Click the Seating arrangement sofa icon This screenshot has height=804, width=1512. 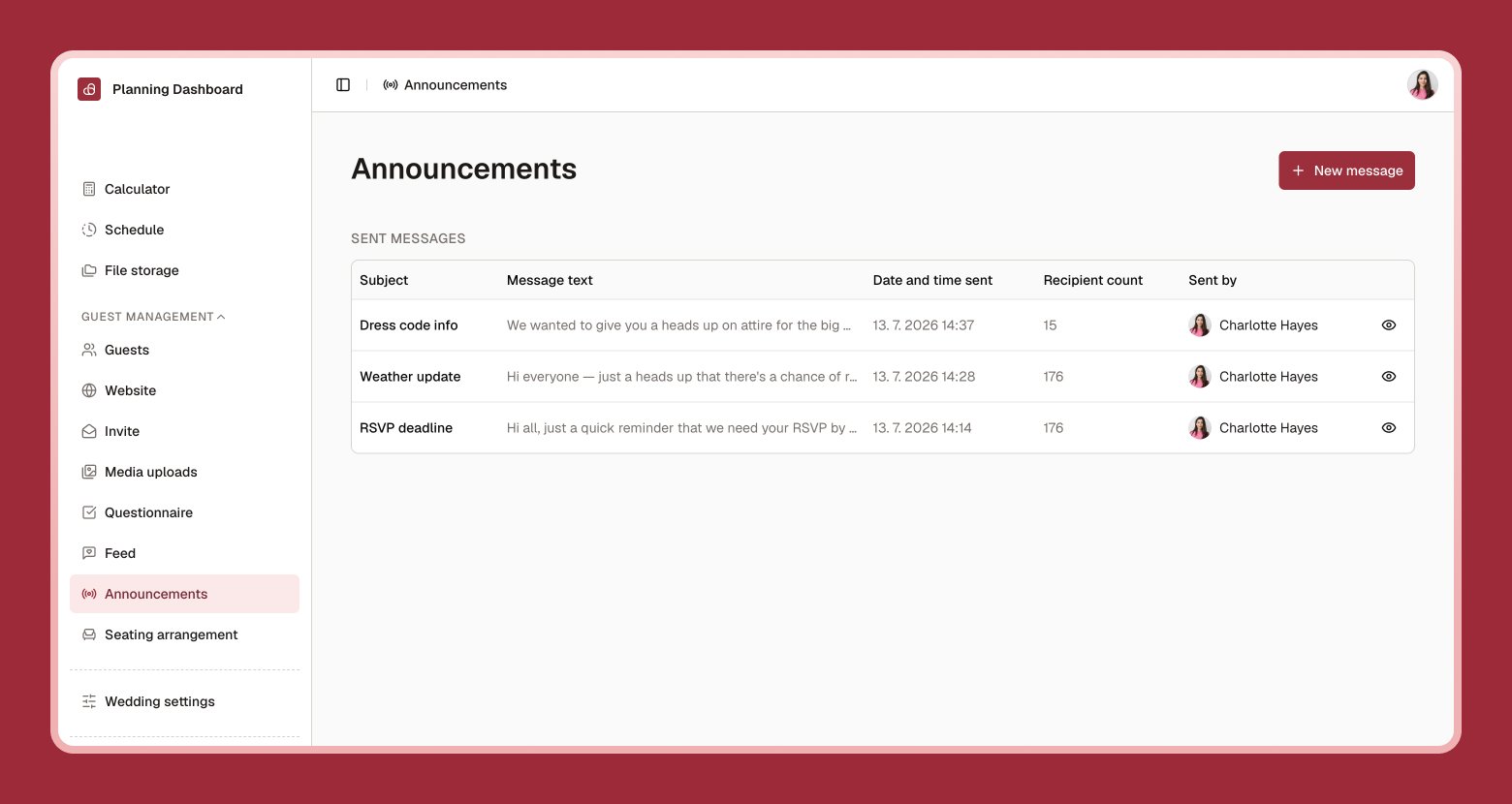89,634
